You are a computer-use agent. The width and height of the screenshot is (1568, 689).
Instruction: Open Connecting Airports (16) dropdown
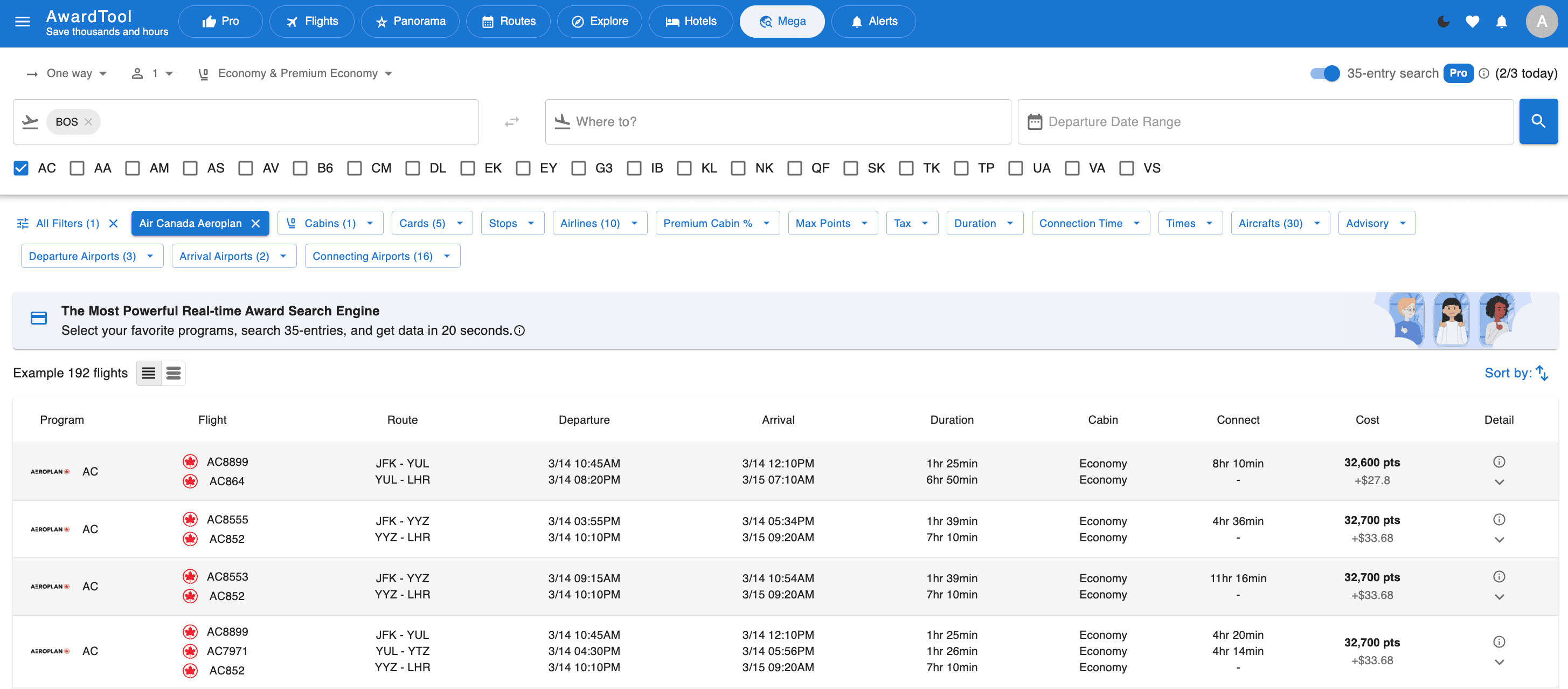pos(382,257)
